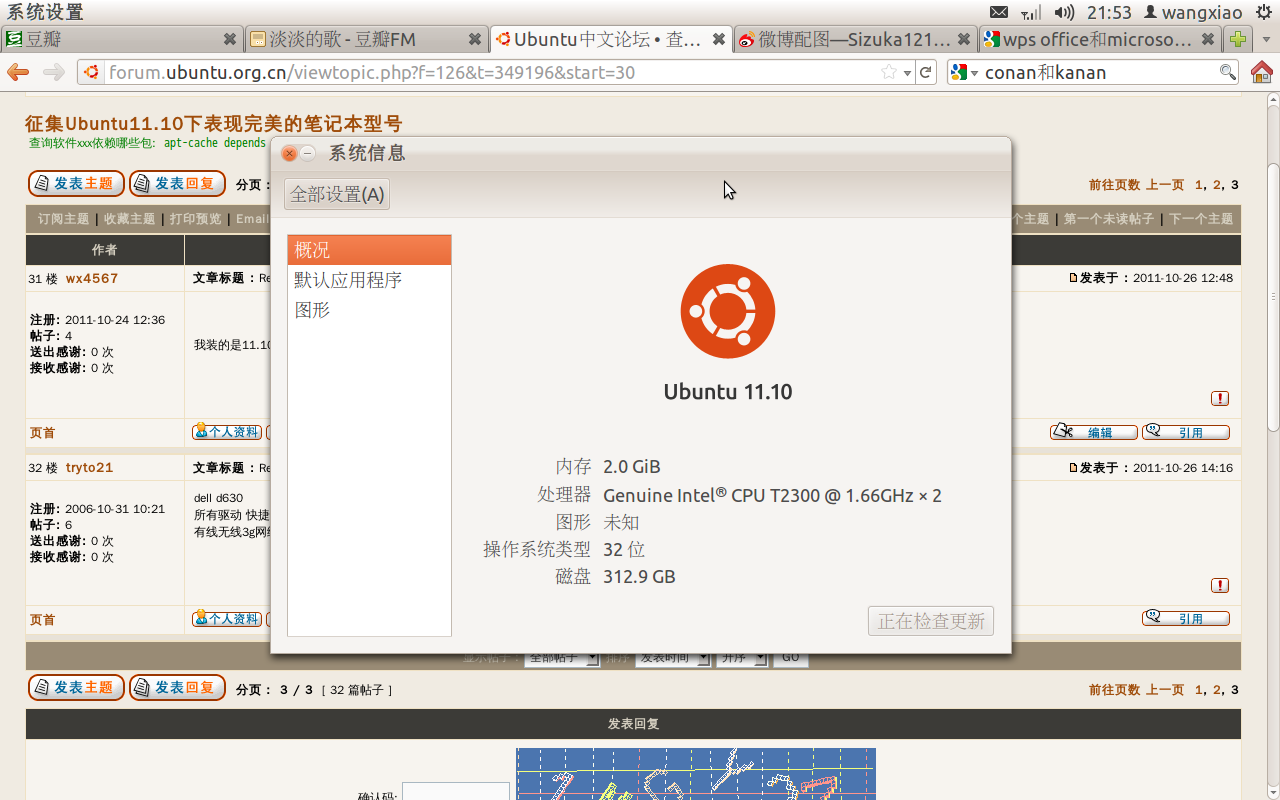This screenshot has height=800, width=1280.
Task: Click the browser forward arrow
Action: [54, 72]
